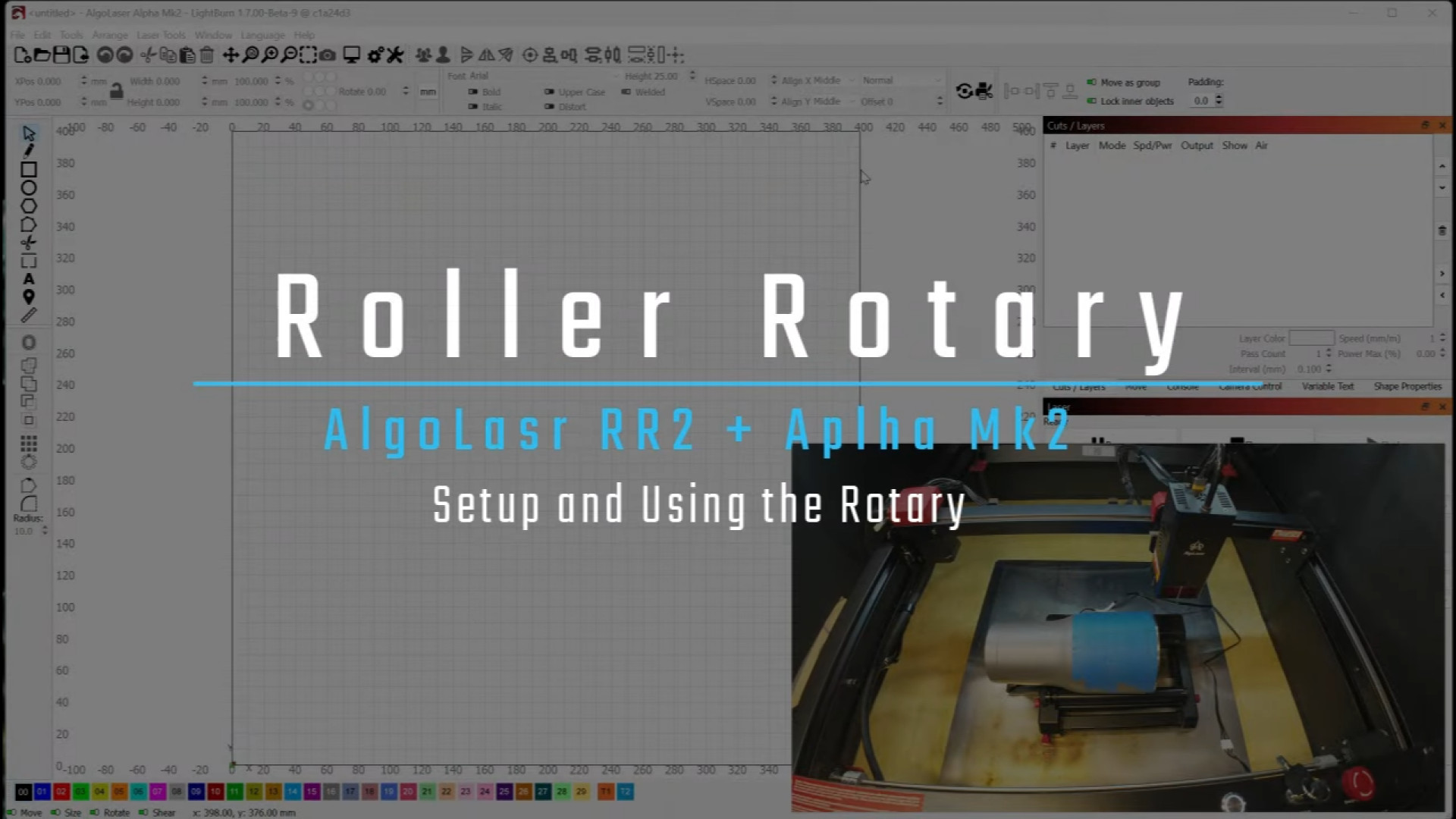Select the Measure ruler tool
Viewport: 1456px width, 819px height.
pos(29,315)
